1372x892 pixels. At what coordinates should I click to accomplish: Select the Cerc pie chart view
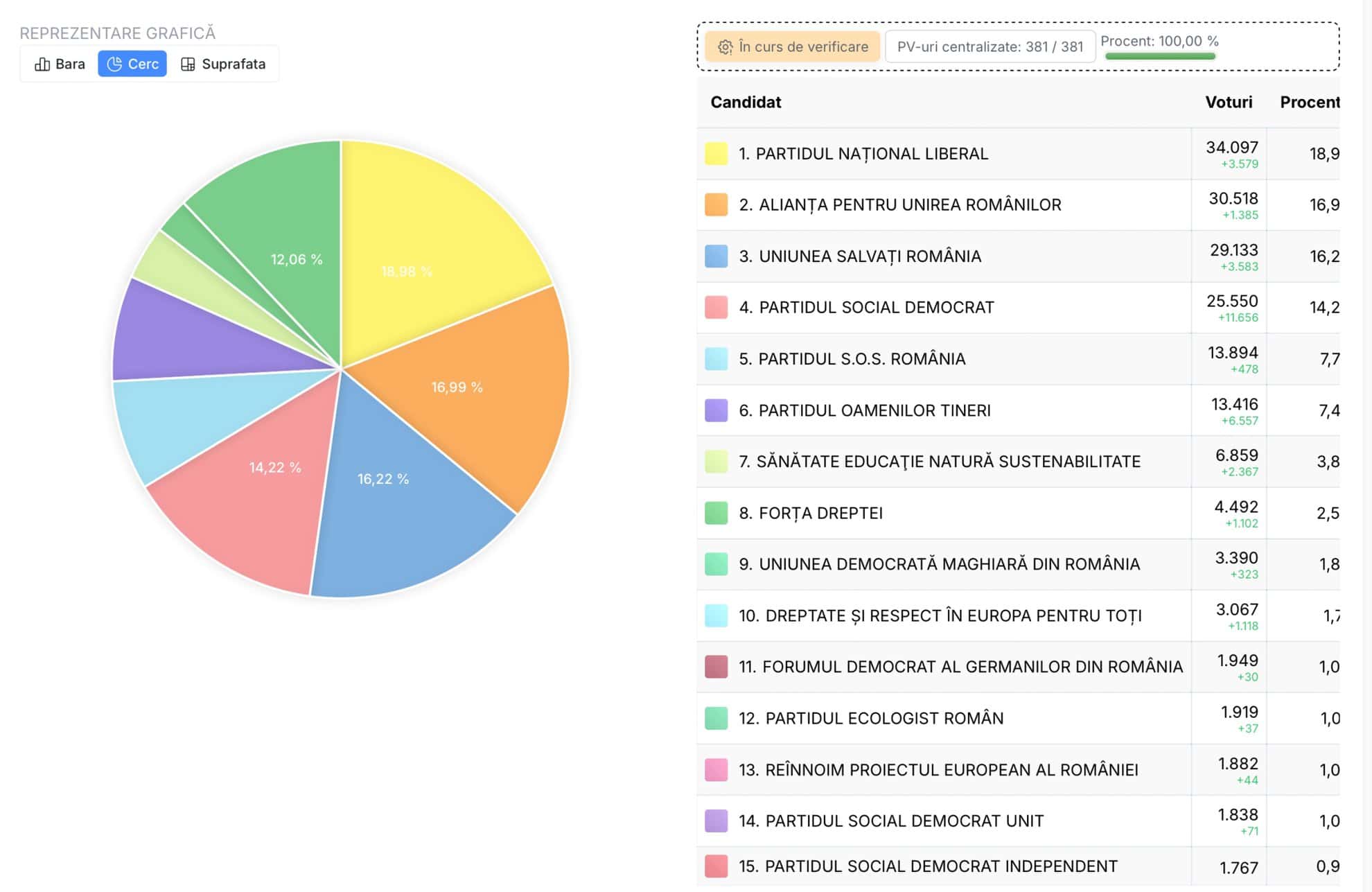(132, 64)
